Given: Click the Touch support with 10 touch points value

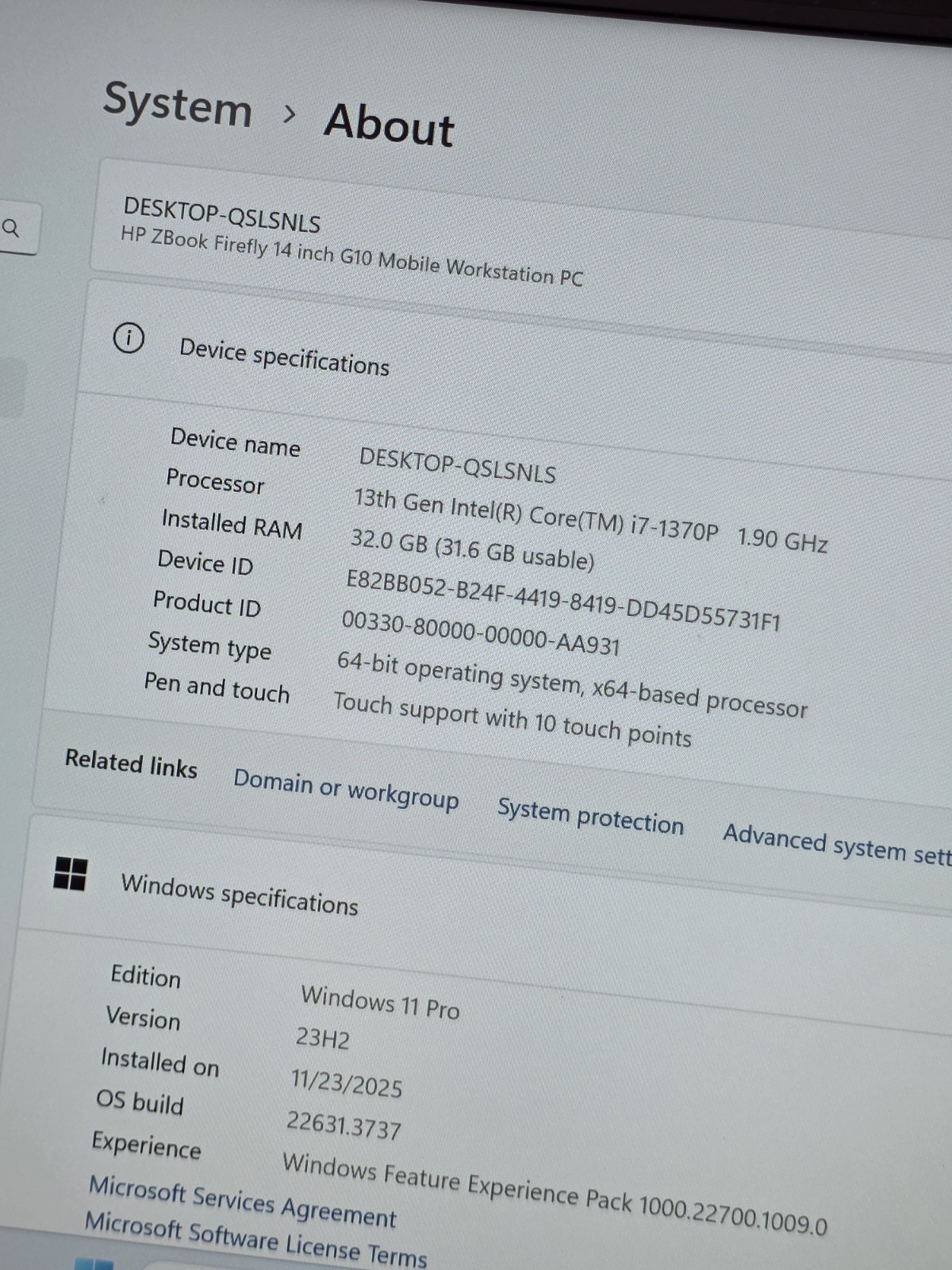Looking at the screenshot, I should (512, 720).
